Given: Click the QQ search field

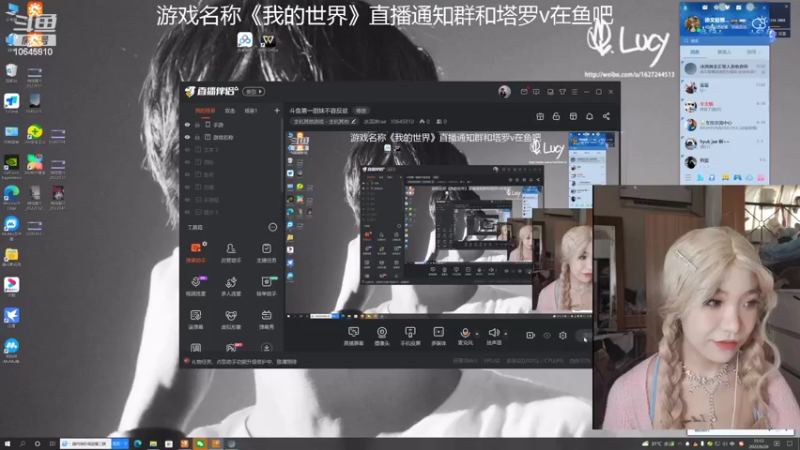Looking at the screenshot, I should pos(724,40).
